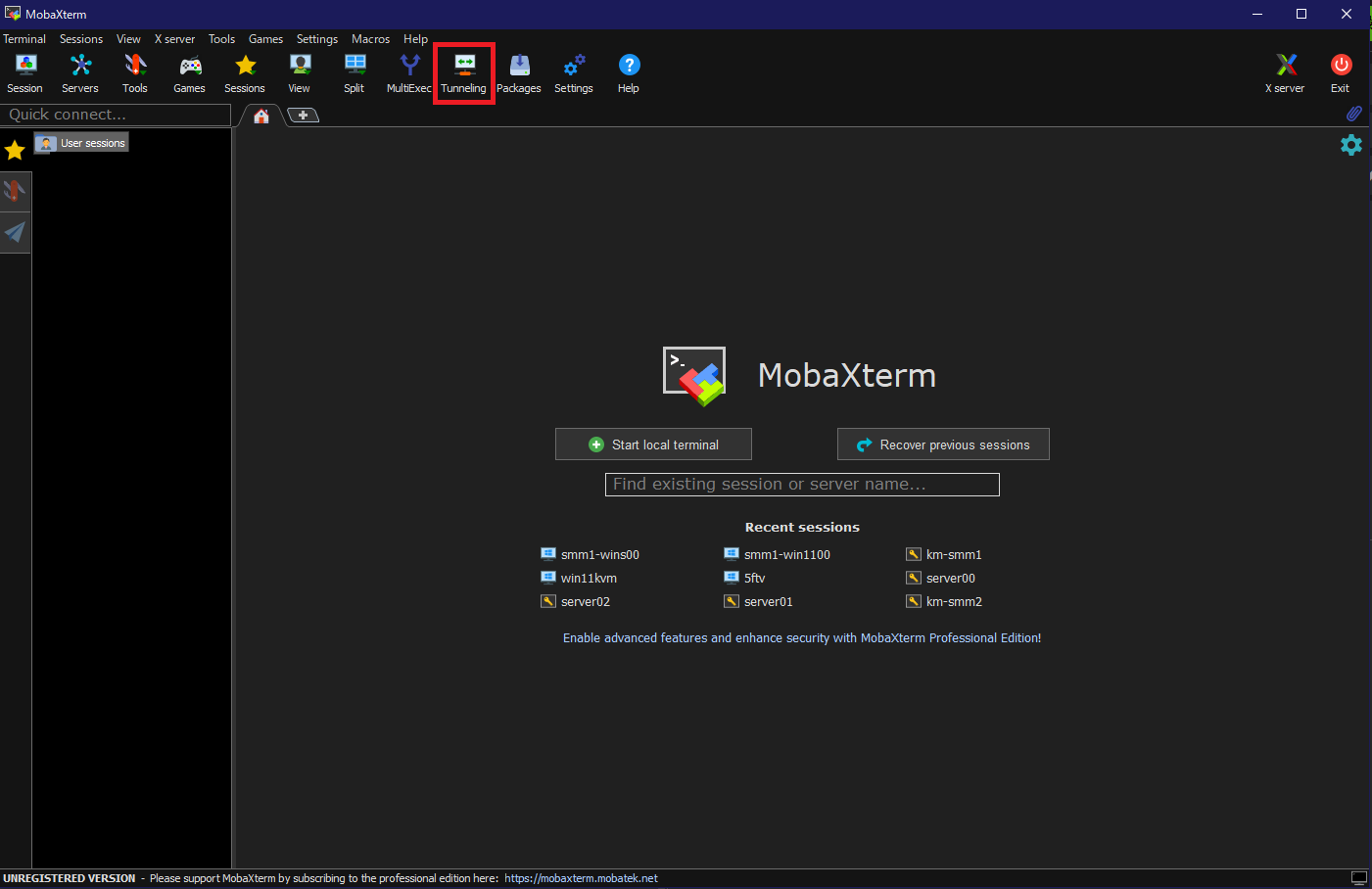Open the settings gear above the home area
Screen dimensions: 1372x889
pos(1350,145)
